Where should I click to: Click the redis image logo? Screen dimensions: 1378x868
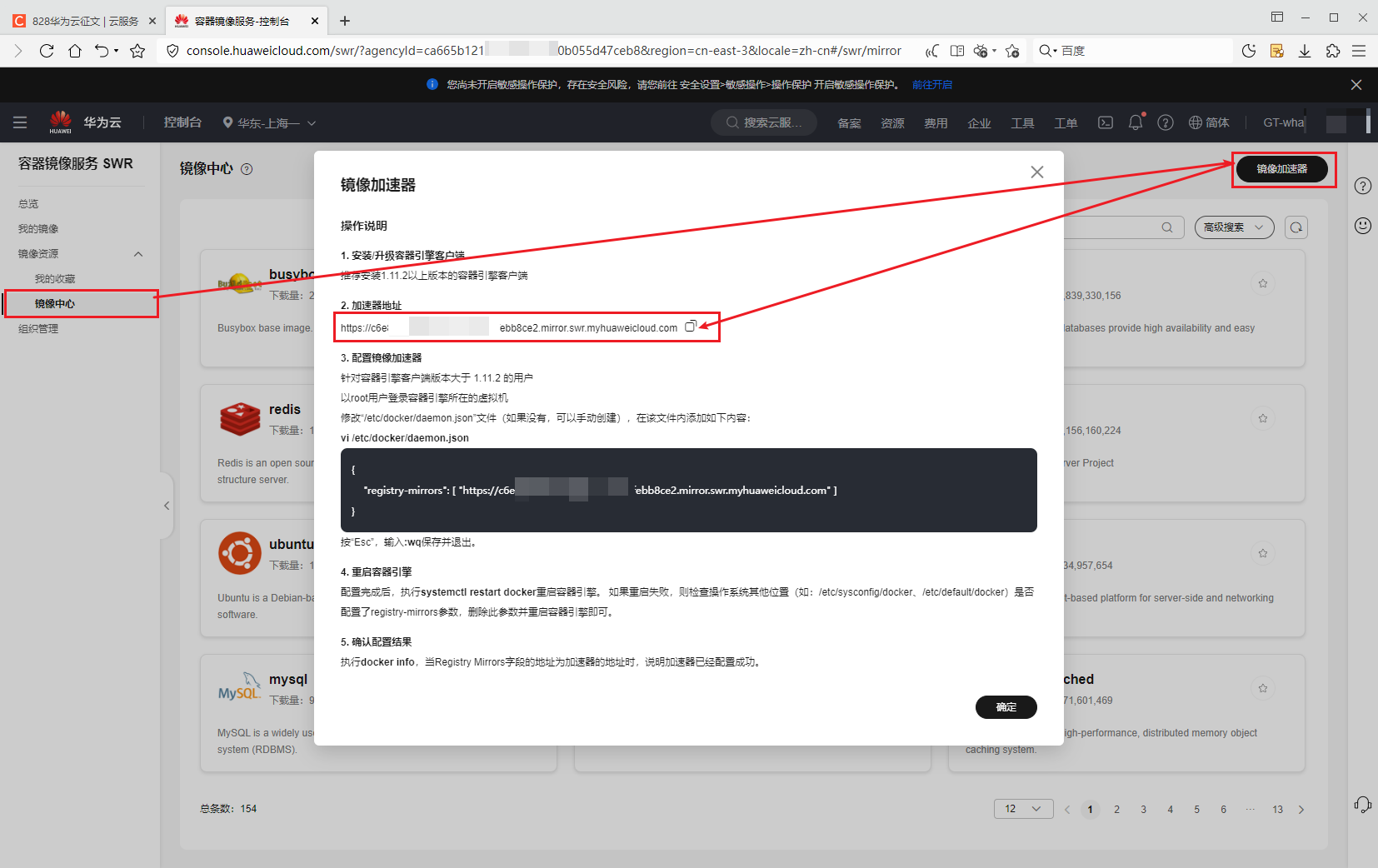tap(240, 419)
